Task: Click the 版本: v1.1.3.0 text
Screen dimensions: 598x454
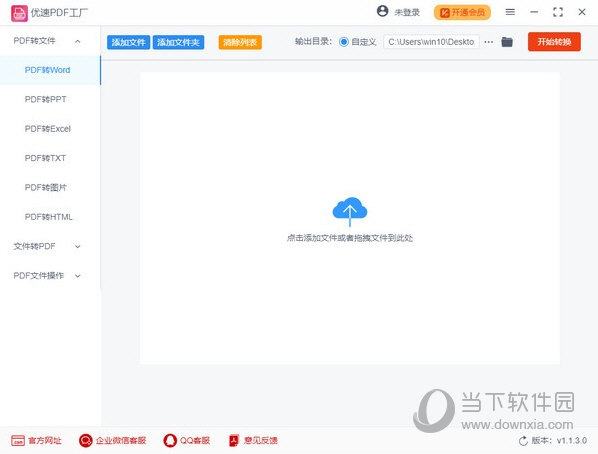Action: pos(559,441)
